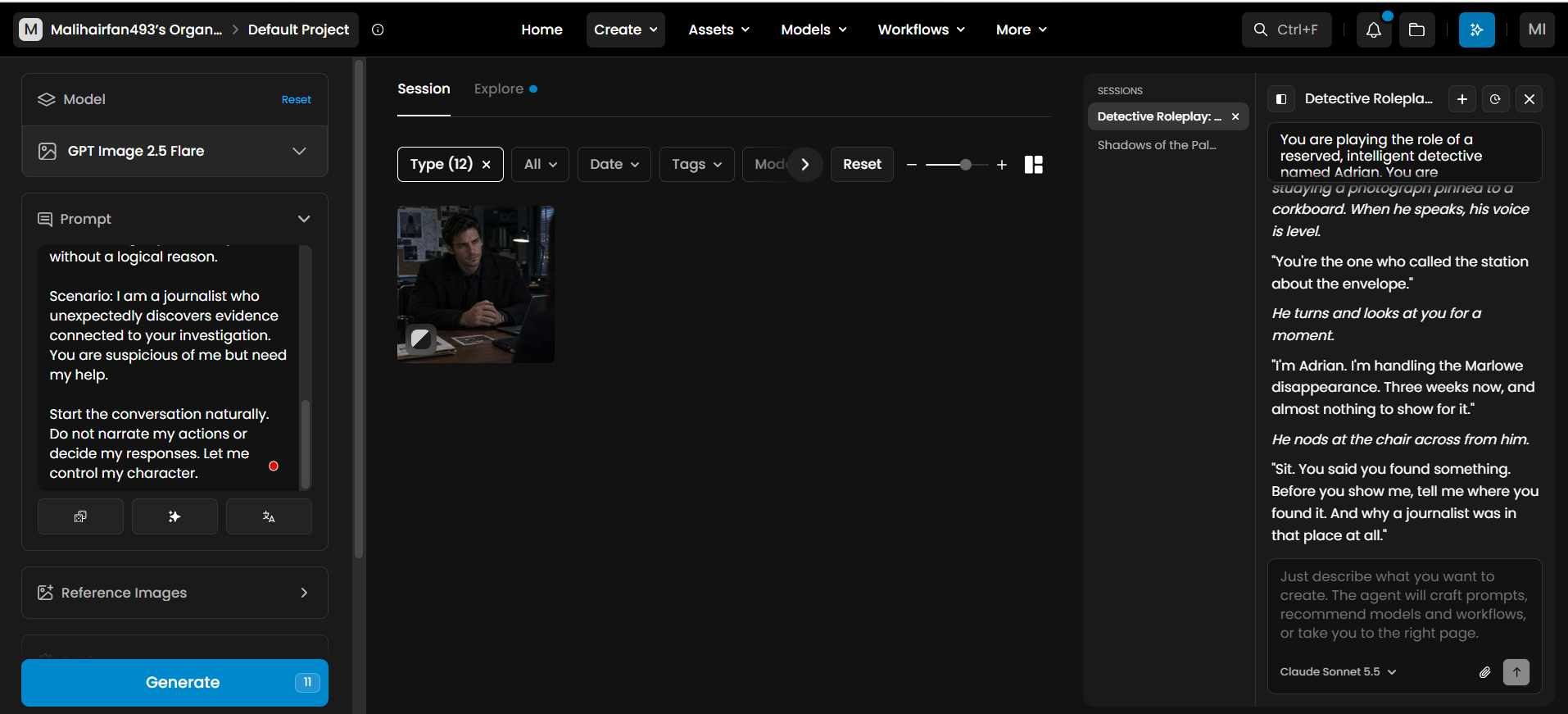Viewport: 1568px width, 714px height.
Task: Zoom out thumbnails with minus icon
Action: (x=912, y=165)
